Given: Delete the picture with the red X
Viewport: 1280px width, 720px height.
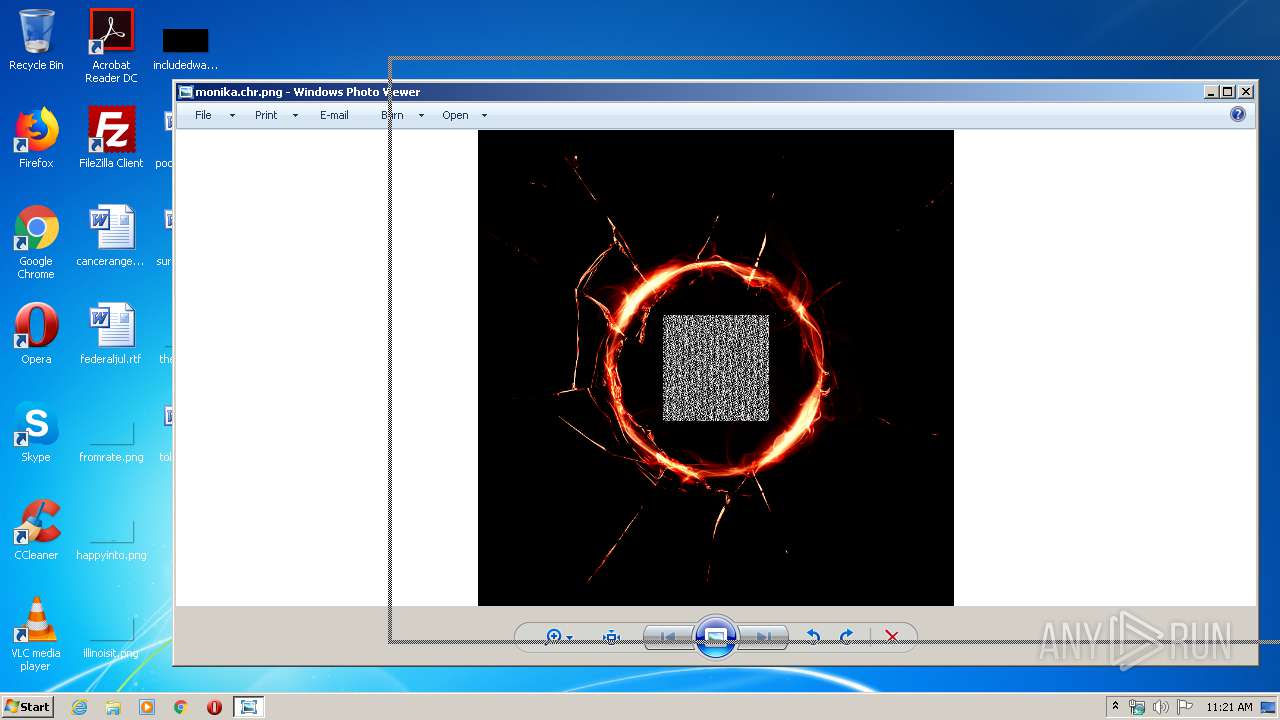Looking at the screenshot, I should (892, 637).
